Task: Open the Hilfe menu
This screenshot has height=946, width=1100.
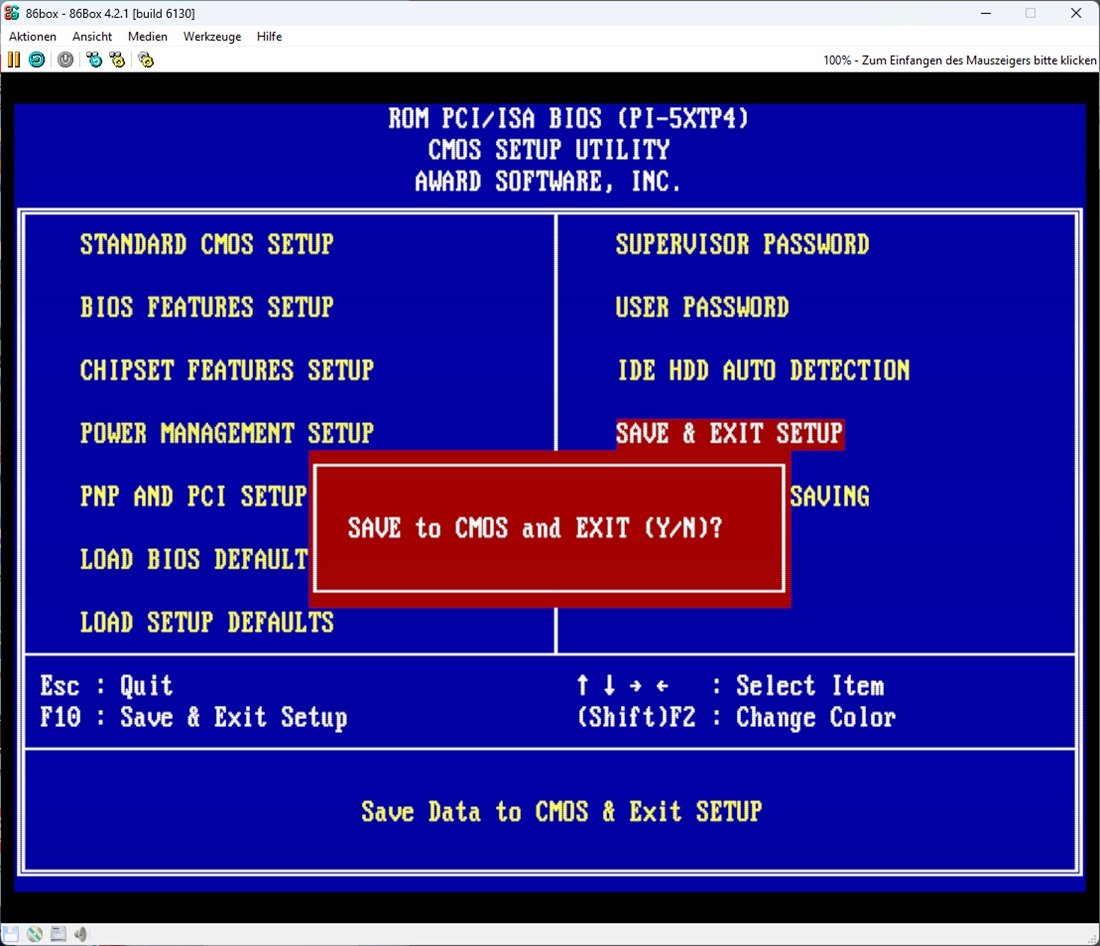Action: 269,37
